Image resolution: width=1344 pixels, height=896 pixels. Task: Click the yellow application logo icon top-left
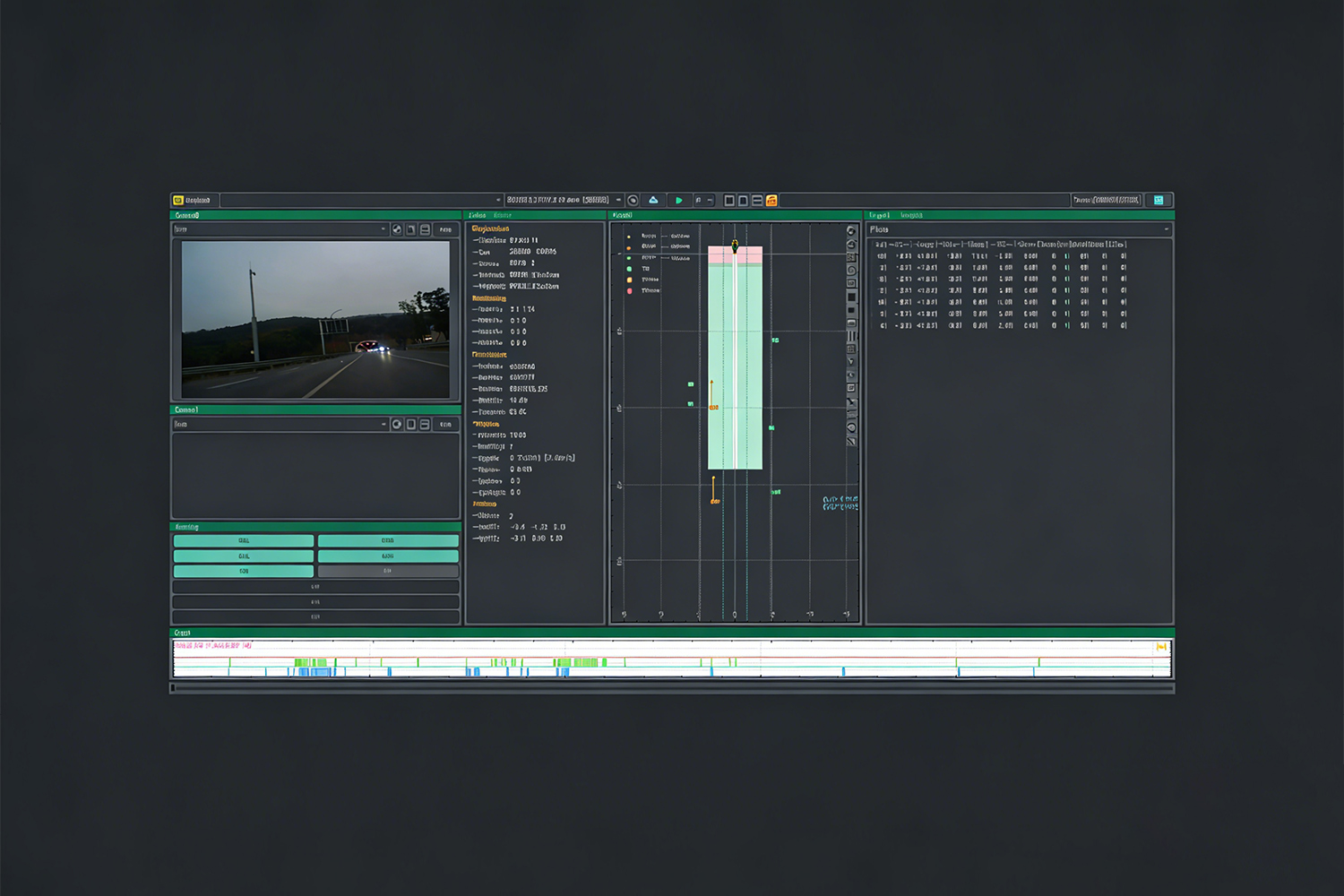point(178,201)
